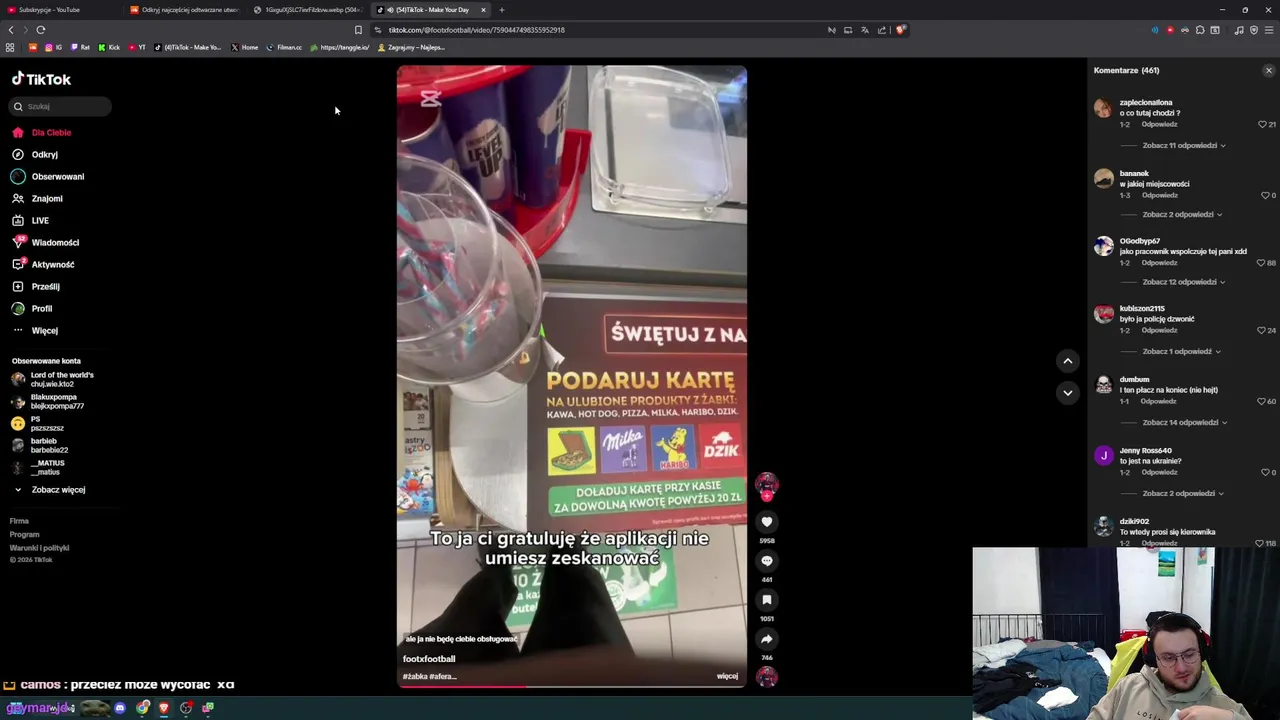Open the Dla Ciebie feed

click(41, 132)
